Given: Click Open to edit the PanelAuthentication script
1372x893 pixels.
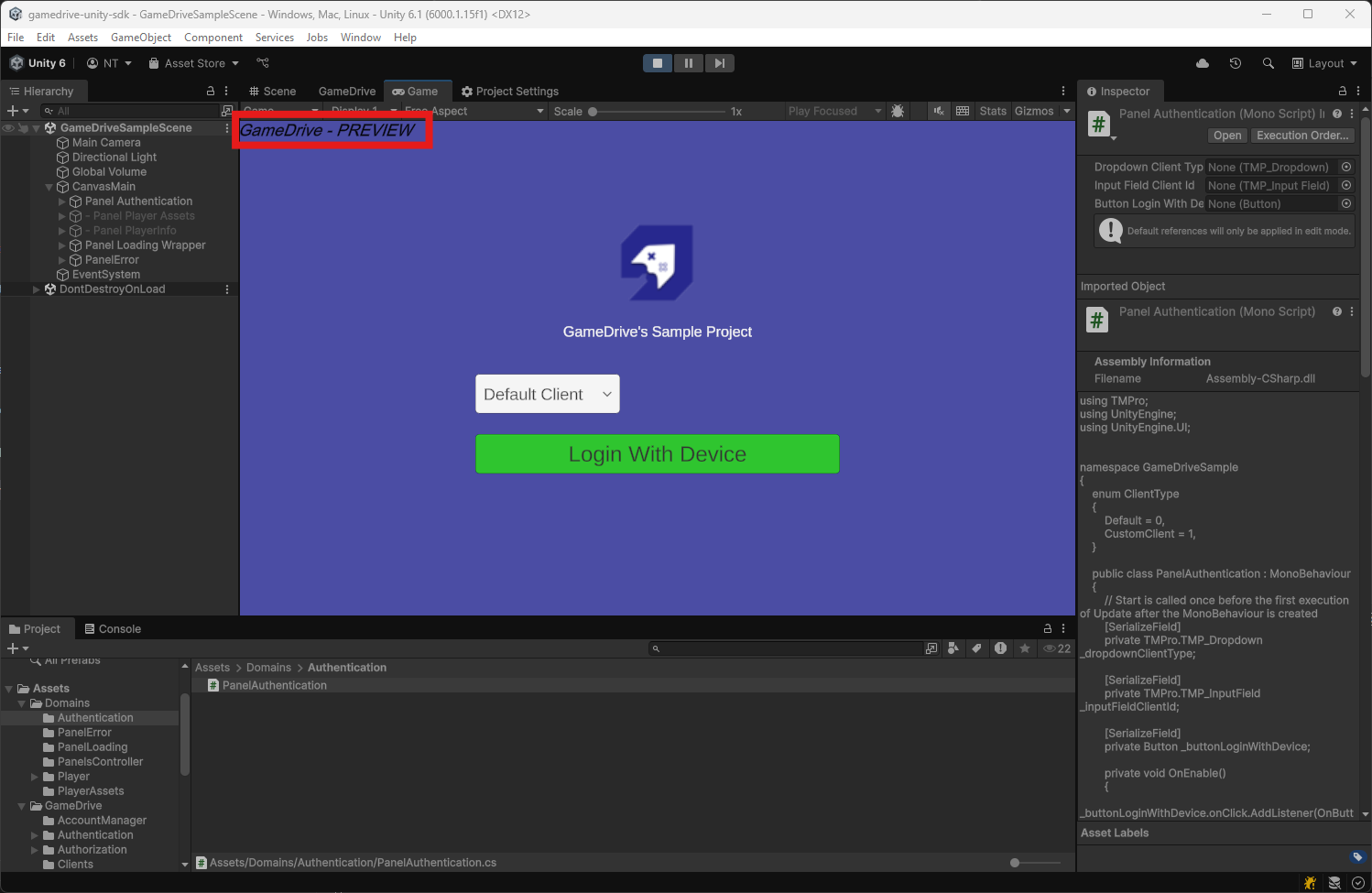Looking at the screenshot, I should coord(1227,135).
